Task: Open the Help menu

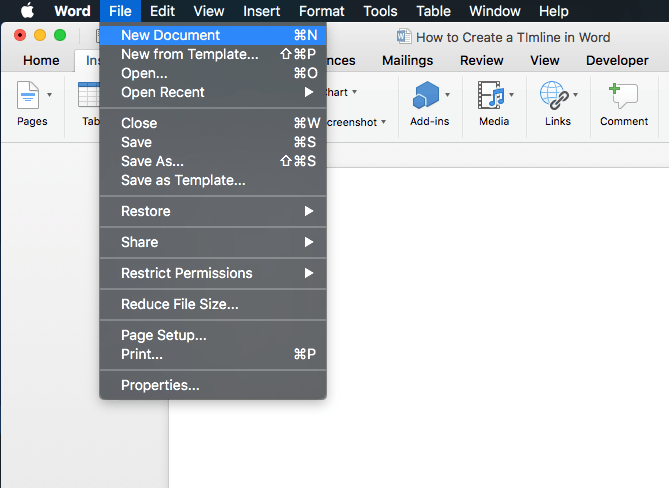Action: [x=553, y=11]
